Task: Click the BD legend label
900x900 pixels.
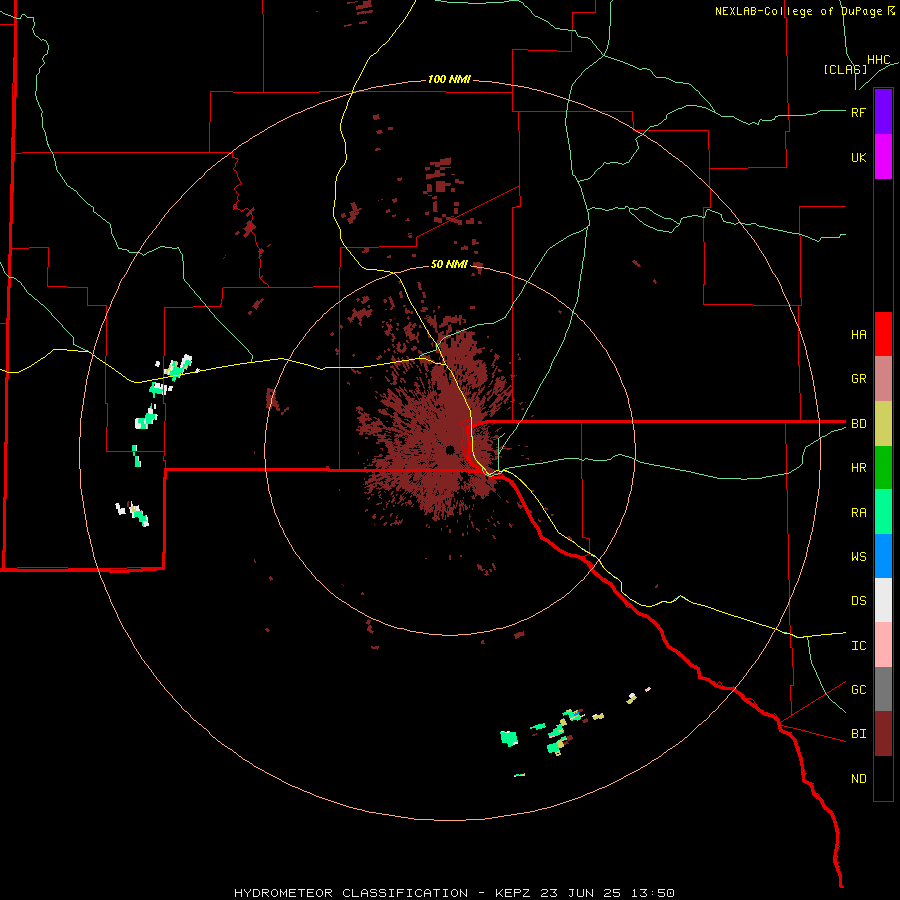Action: 858,424
